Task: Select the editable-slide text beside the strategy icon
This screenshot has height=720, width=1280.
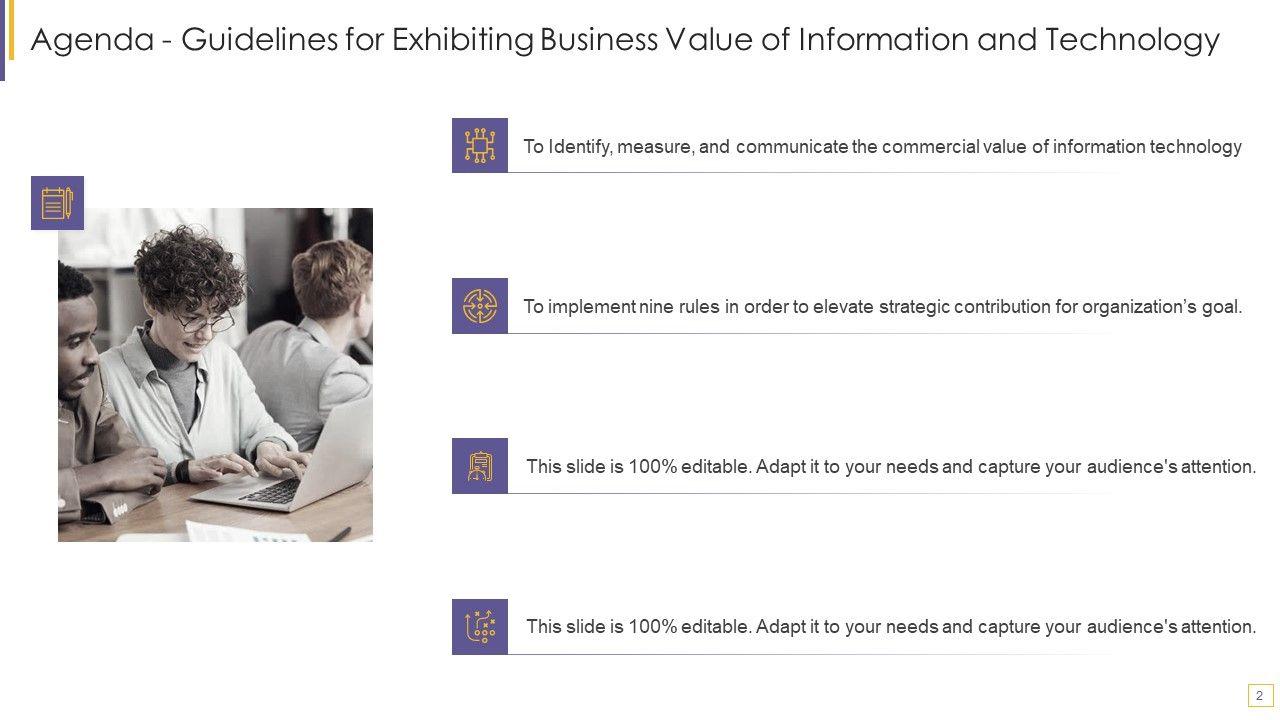Action: coord(890,627)
